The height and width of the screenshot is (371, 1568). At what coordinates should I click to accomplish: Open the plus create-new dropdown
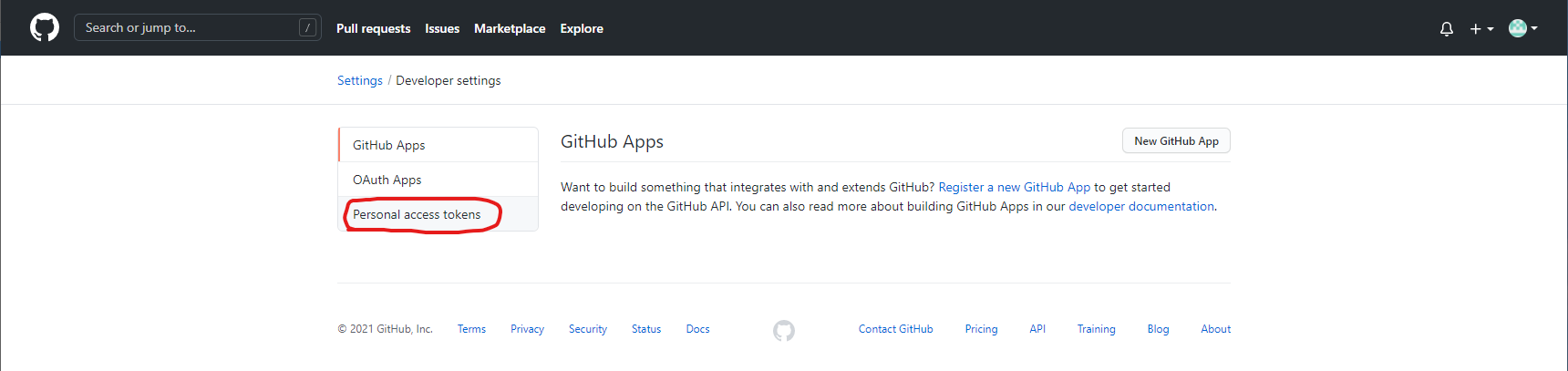coord(1481,28)
